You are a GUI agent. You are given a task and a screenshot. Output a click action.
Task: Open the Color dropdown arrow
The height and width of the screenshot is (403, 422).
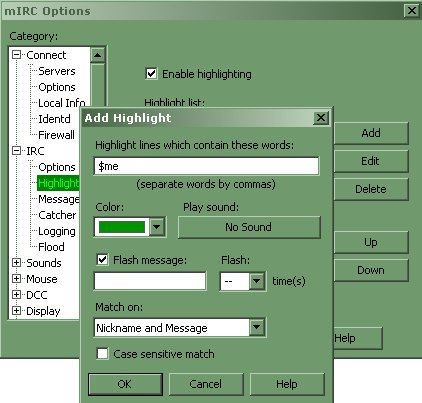(x=156, y=227)
